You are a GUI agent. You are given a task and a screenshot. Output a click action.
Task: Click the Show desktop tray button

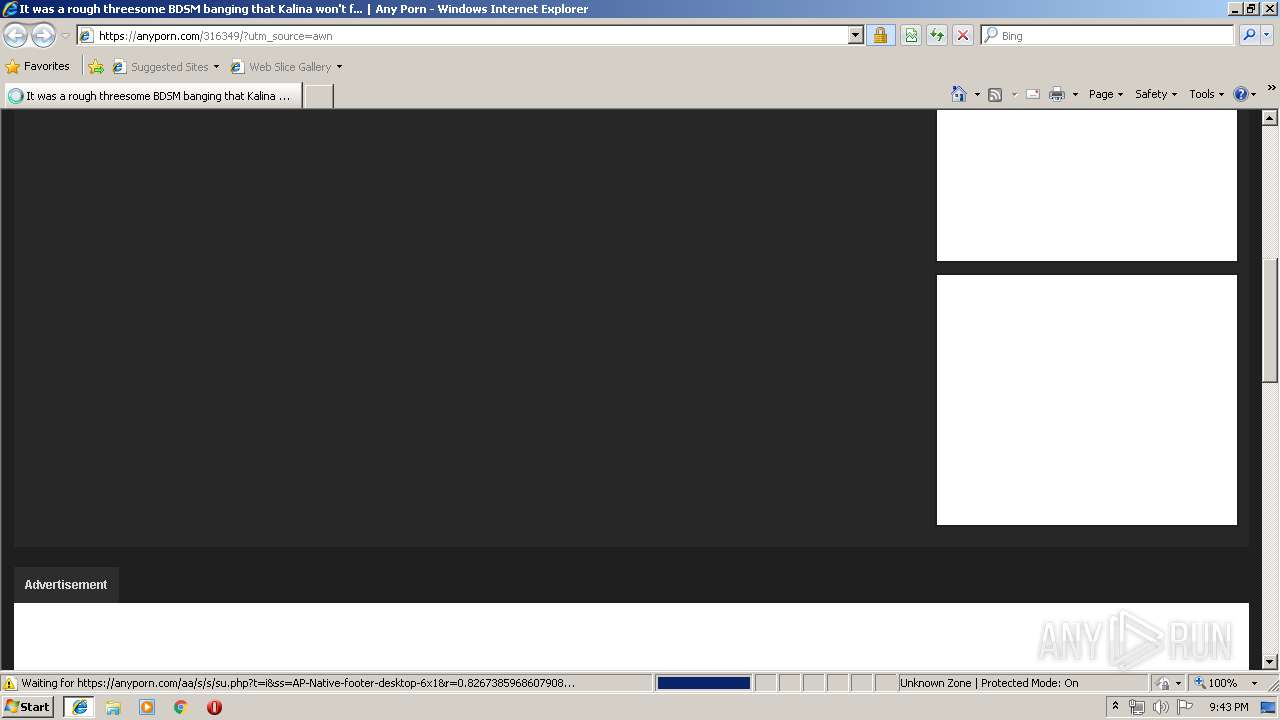click(1269, 707)
